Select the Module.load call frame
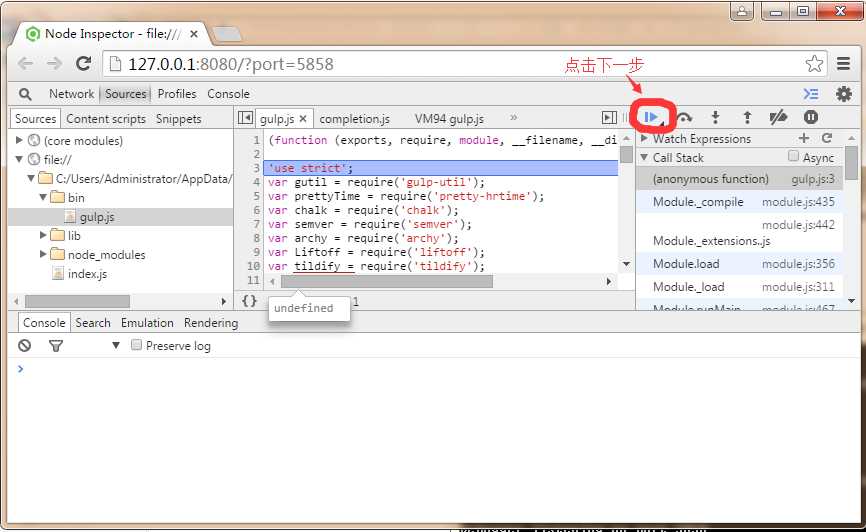 coord(740,264)
